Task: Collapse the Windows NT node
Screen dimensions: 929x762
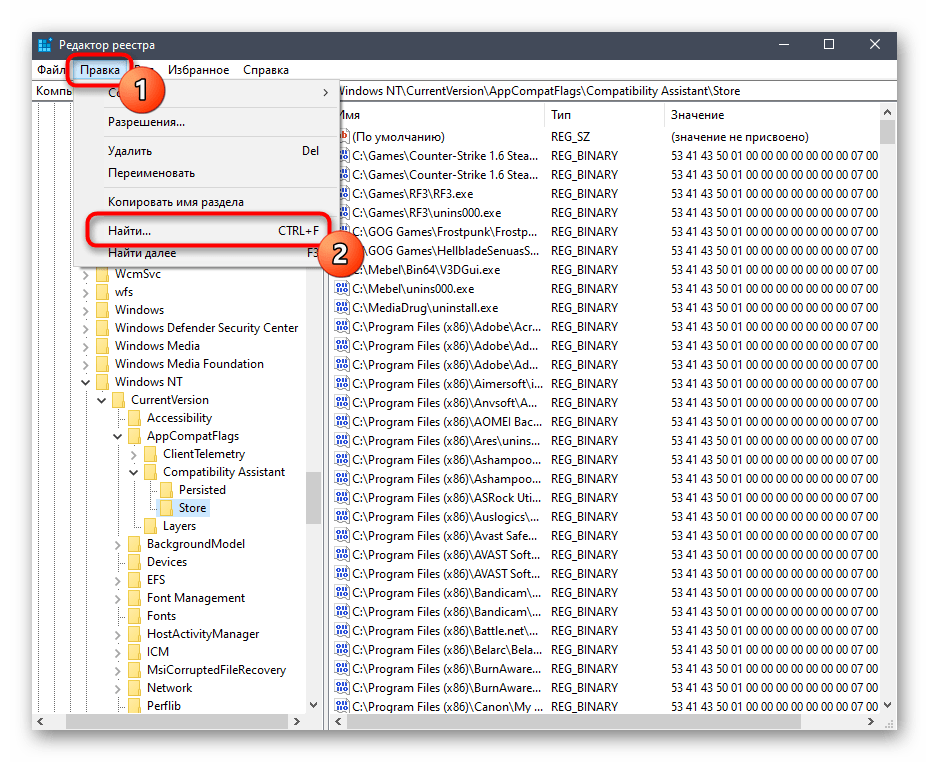Action: click(x=86, y=383)
